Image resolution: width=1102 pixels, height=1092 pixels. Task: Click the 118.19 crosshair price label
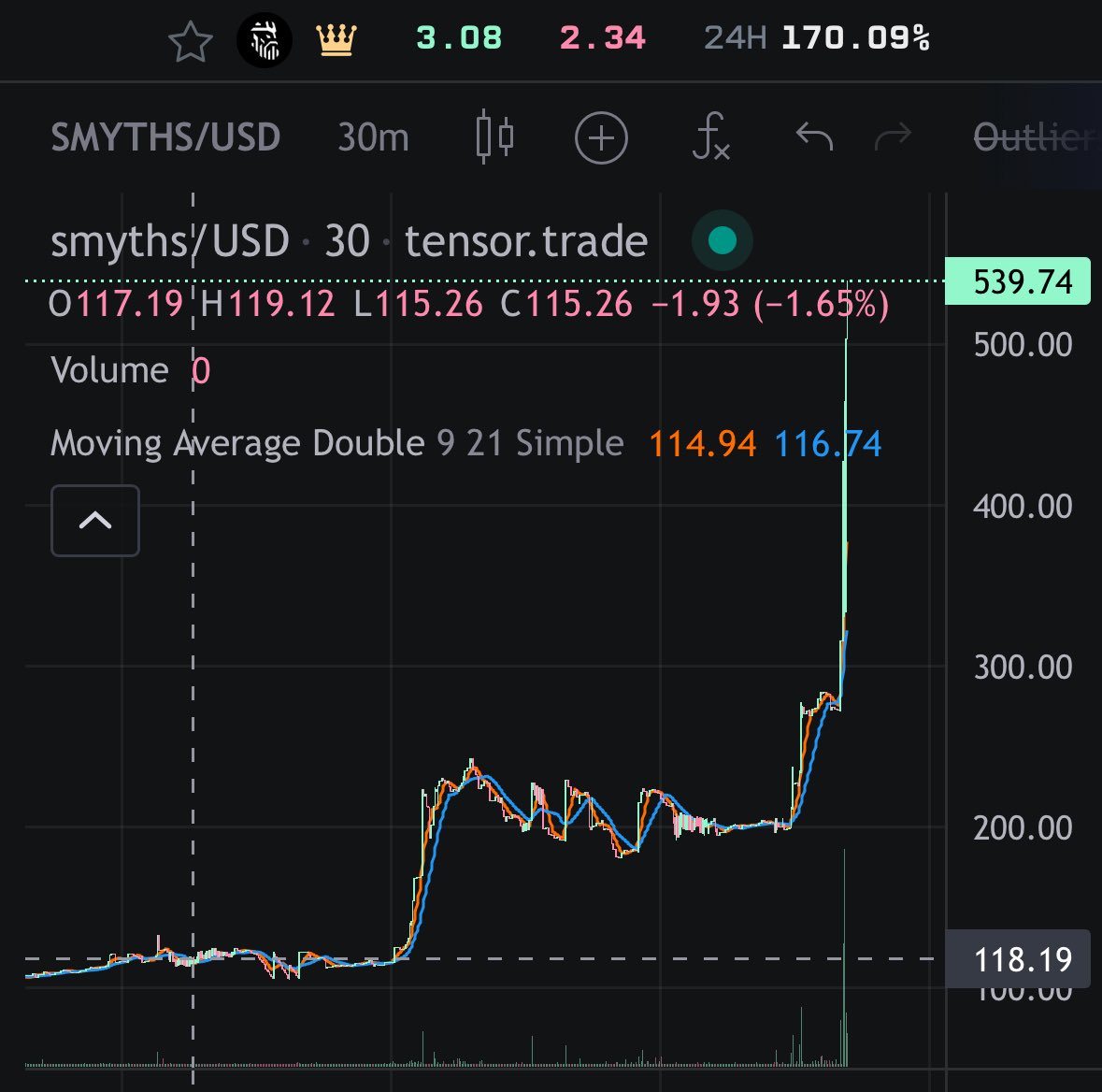click(1019, 958)
